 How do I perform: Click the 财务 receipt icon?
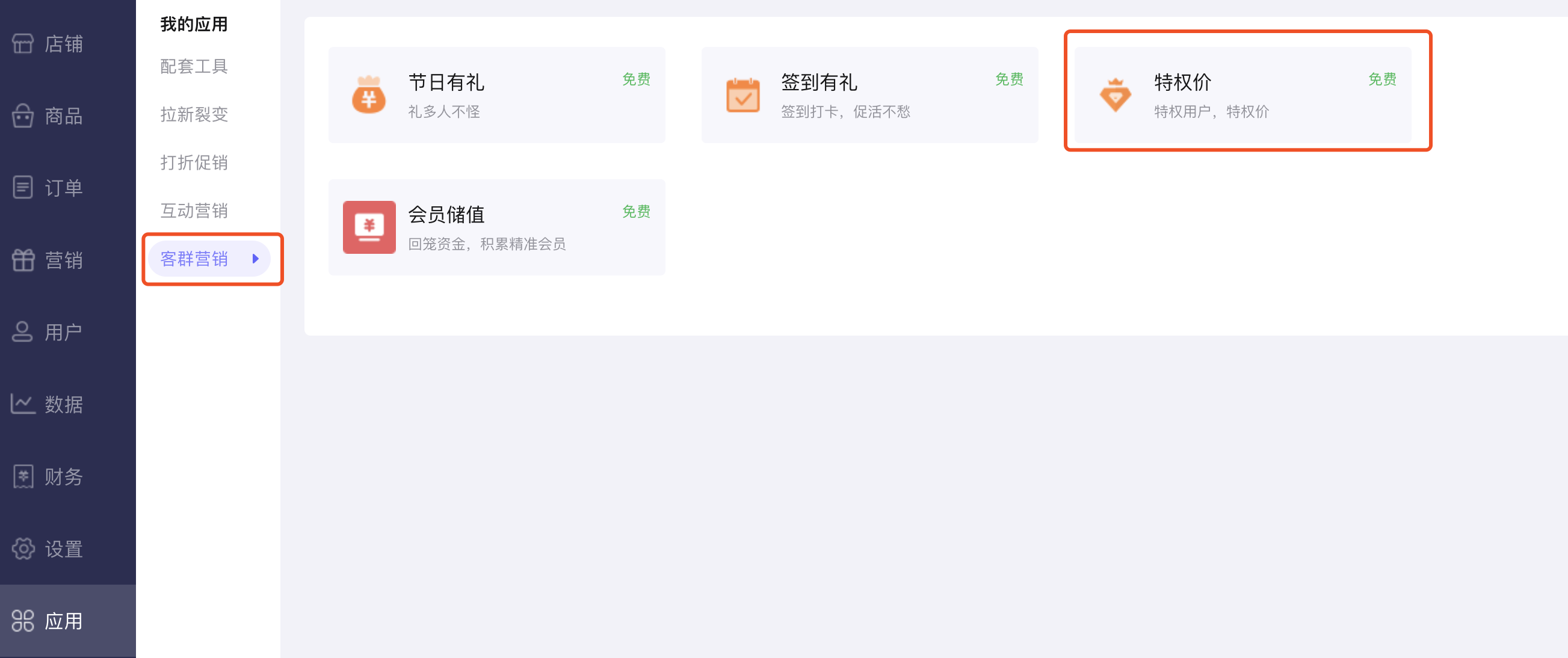point(22,476)
